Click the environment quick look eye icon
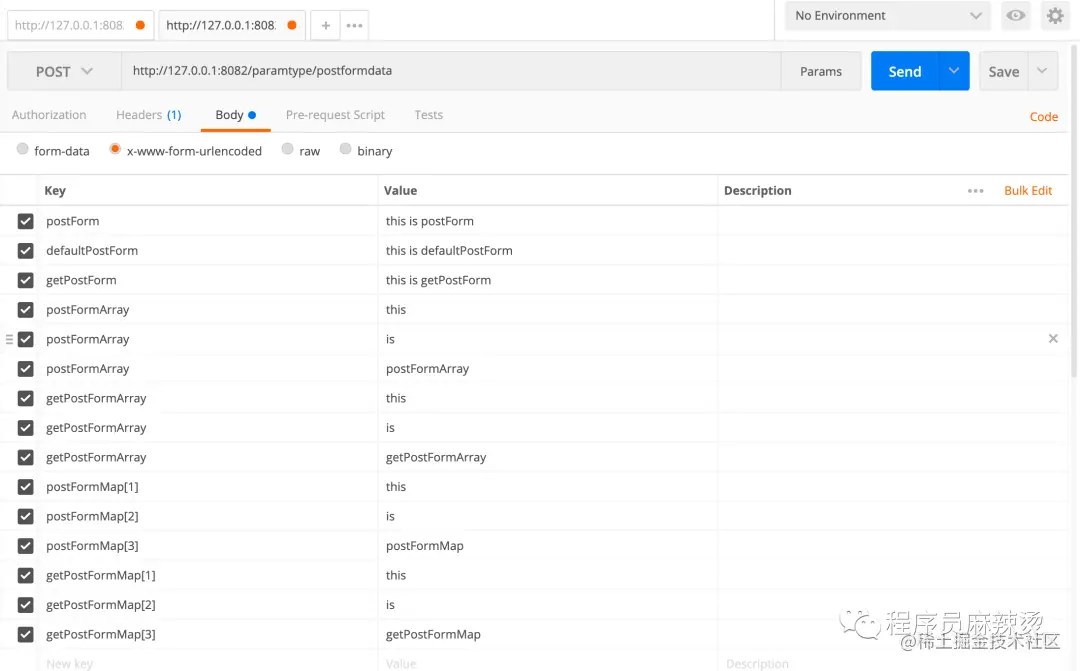Image resolution: width=1080 pixels, height=671 pixels. 1015,15
